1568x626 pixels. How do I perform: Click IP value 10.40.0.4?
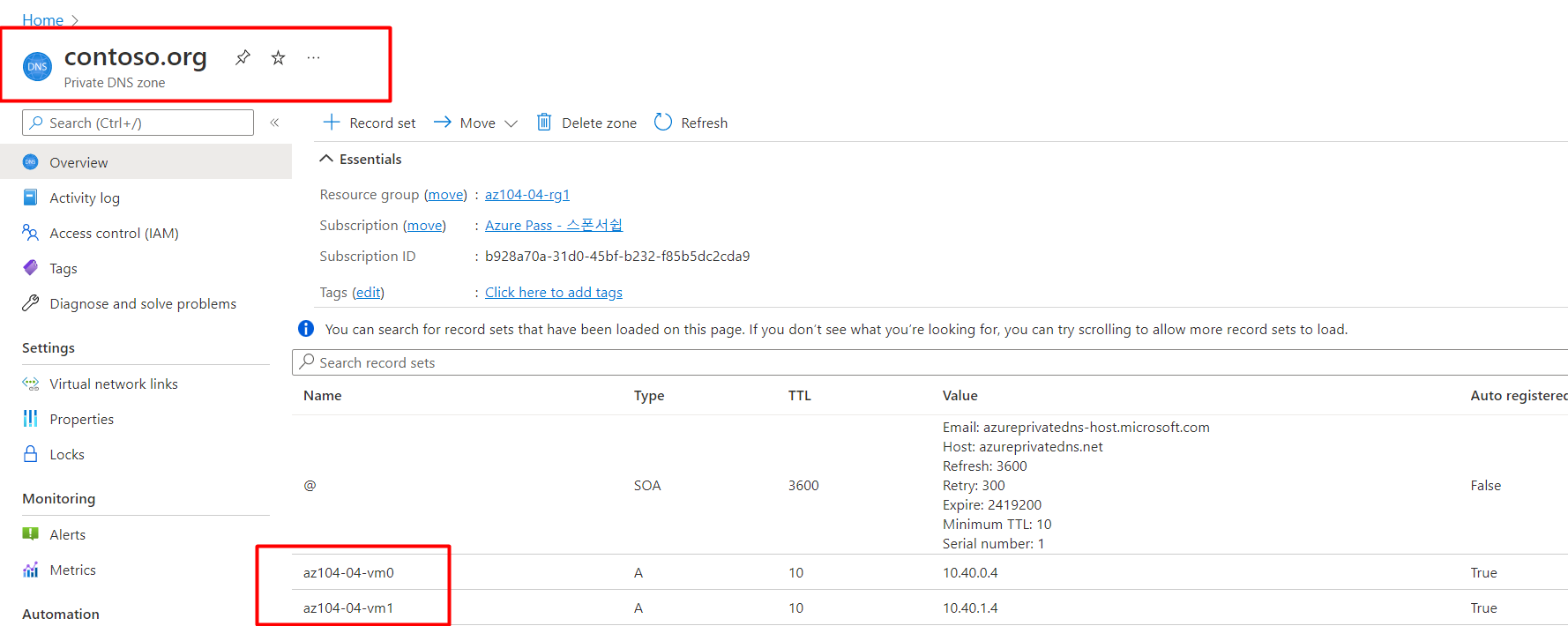[970, 572]
